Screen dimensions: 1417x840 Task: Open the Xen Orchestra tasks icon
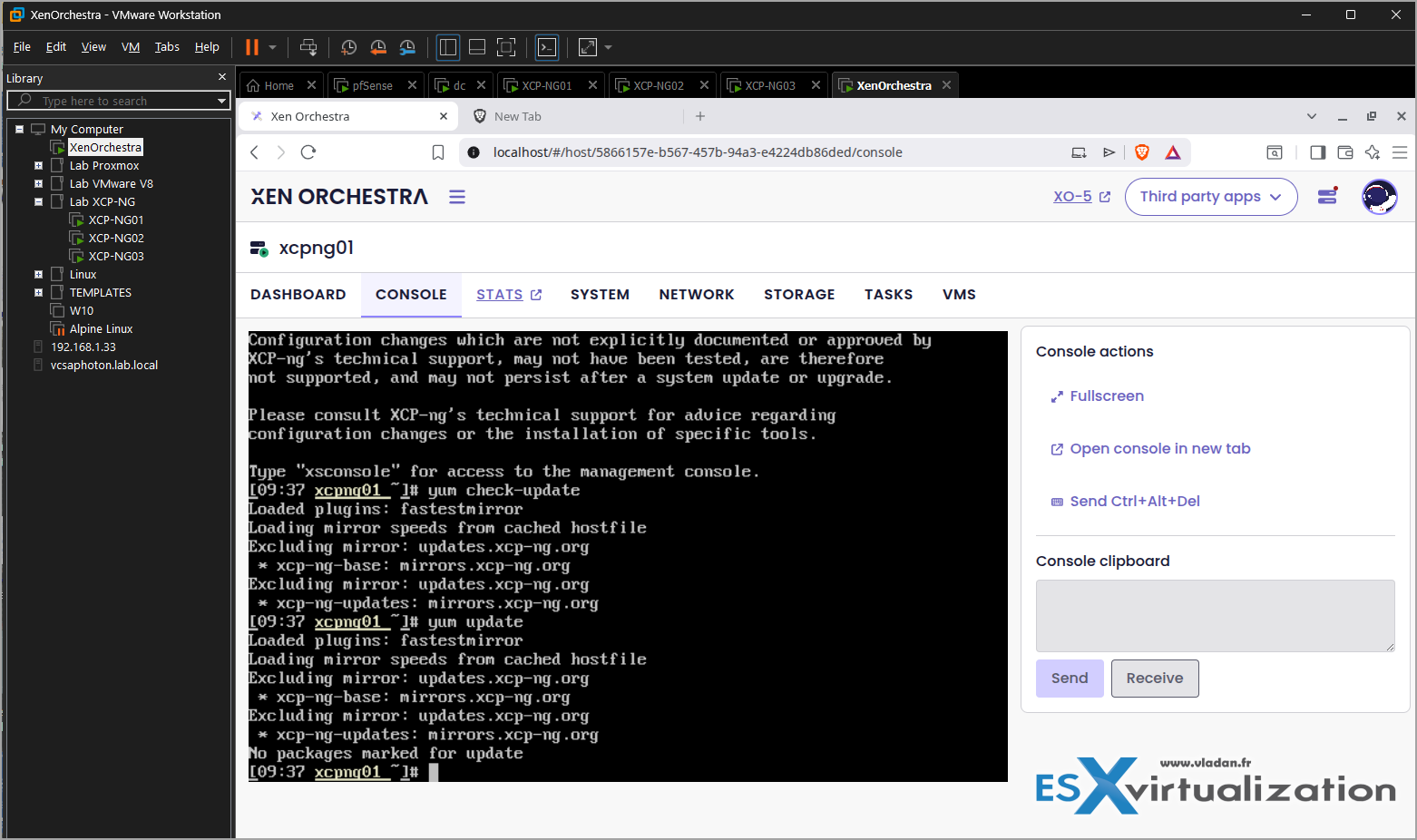[x=1327, y=196]
